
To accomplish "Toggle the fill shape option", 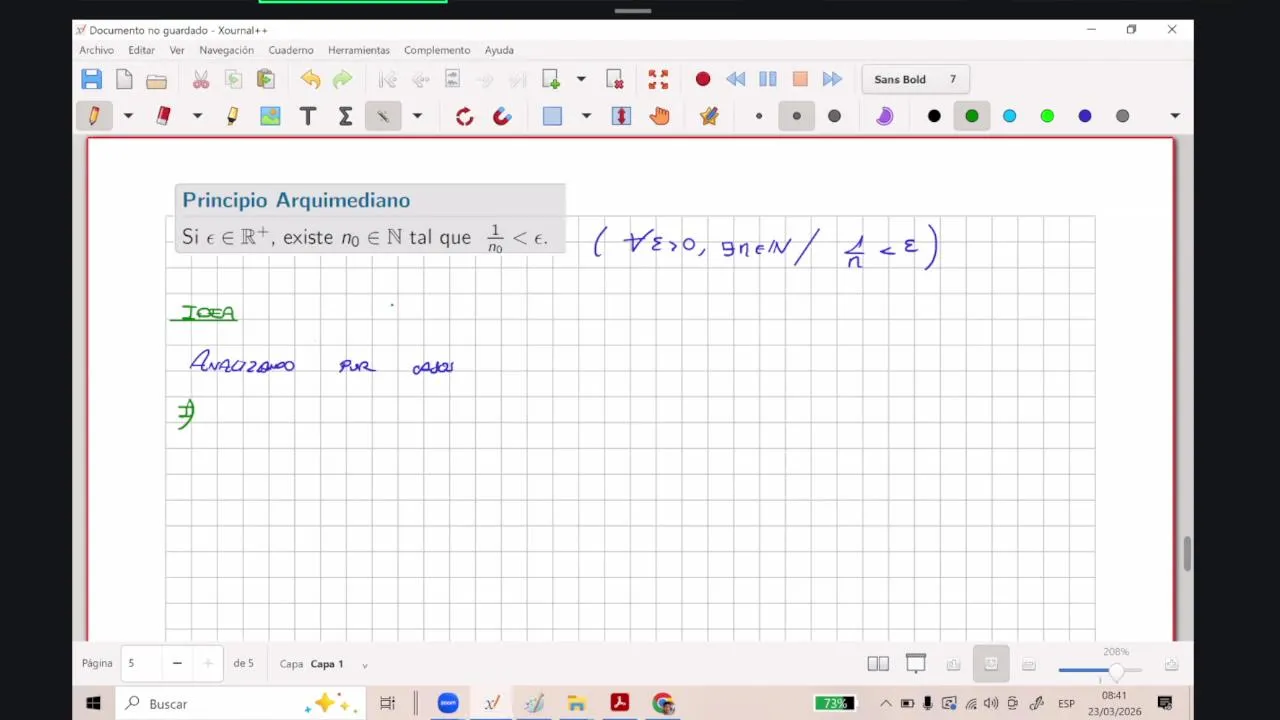I will (x=884, y=116).
